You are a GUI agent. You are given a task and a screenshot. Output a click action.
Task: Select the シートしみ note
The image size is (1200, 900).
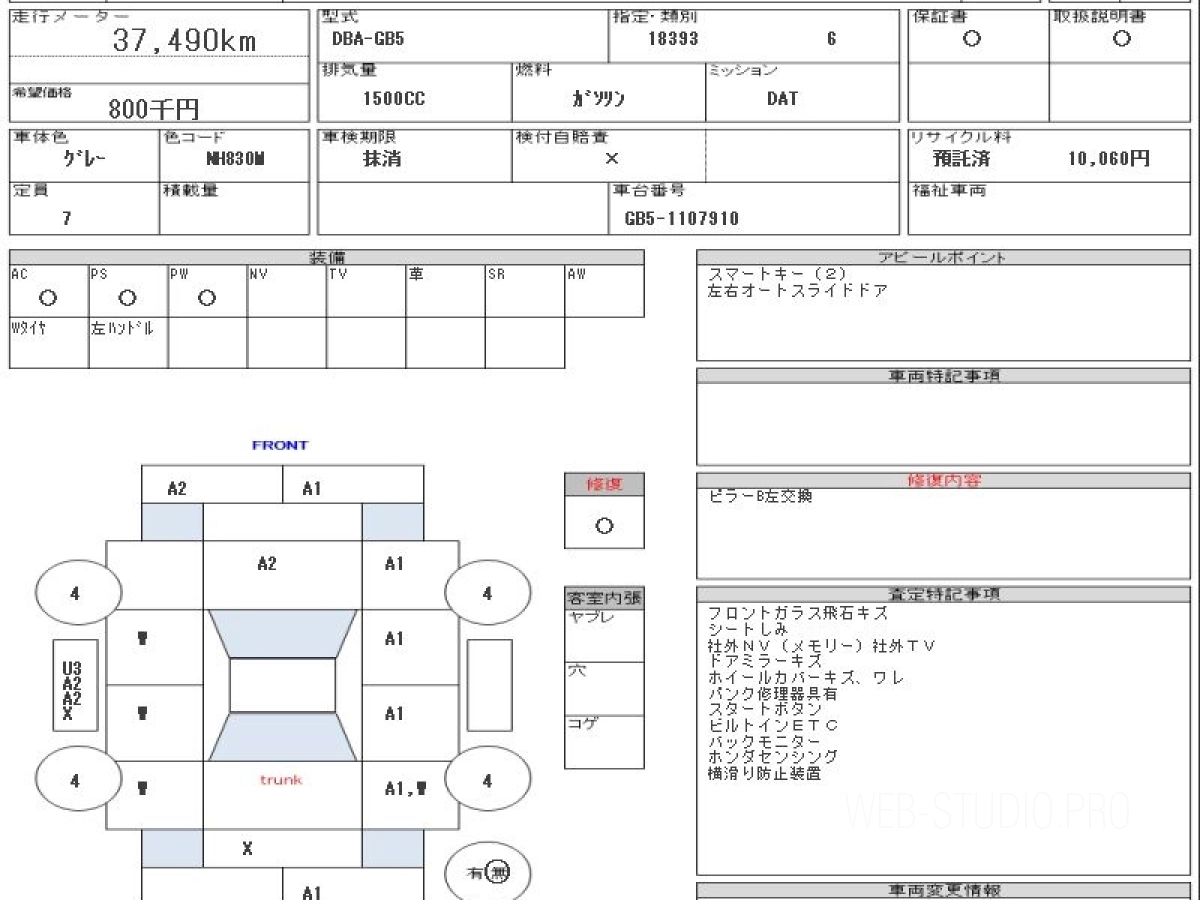pos(747,629)
